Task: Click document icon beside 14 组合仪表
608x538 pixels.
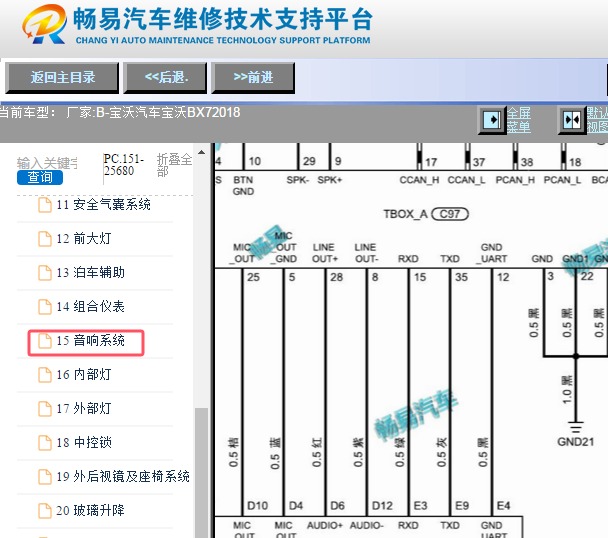Action: click(x=45, y=306)
